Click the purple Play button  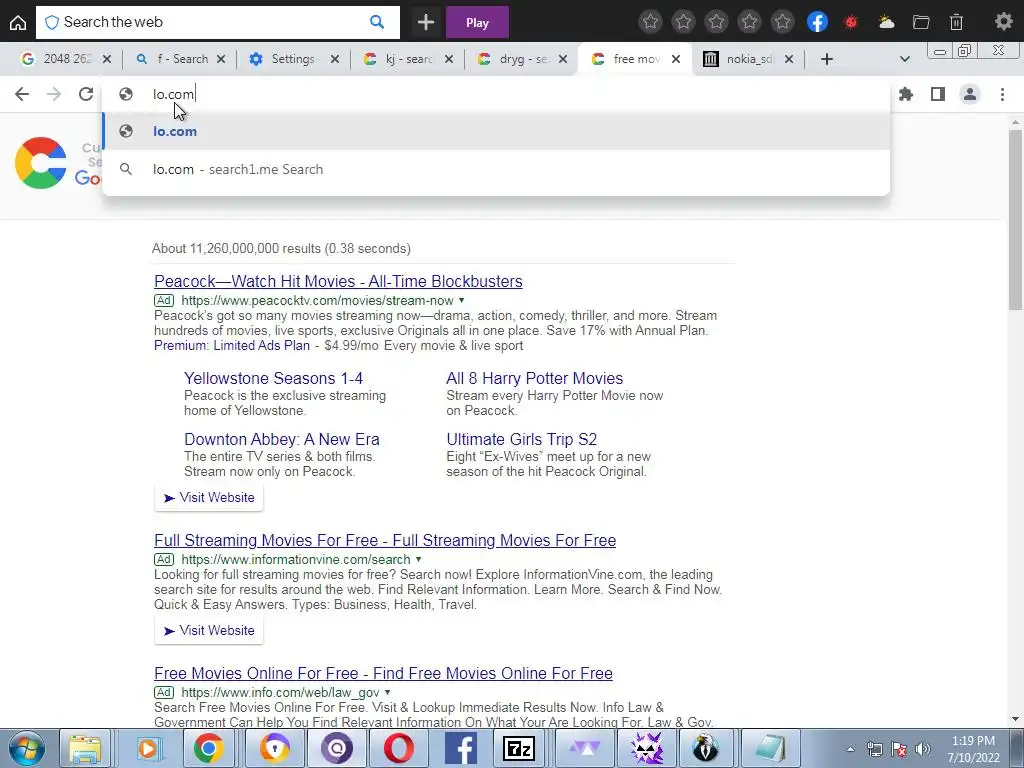477,23
